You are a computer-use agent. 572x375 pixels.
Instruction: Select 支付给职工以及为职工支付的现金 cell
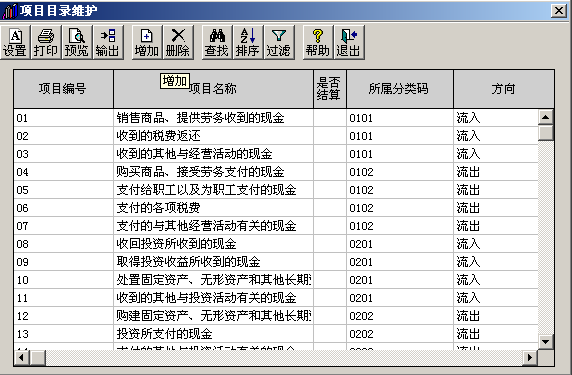pos(213,190)
